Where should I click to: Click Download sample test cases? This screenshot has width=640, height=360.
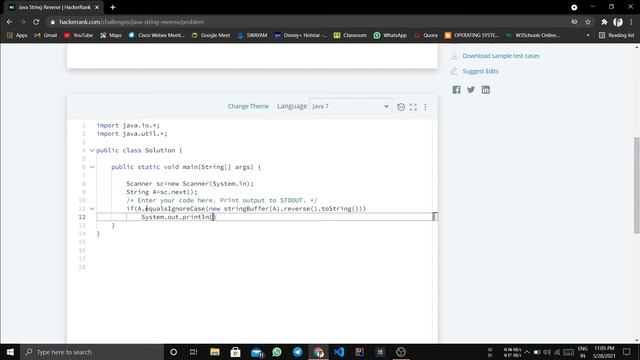click(501, 56)
